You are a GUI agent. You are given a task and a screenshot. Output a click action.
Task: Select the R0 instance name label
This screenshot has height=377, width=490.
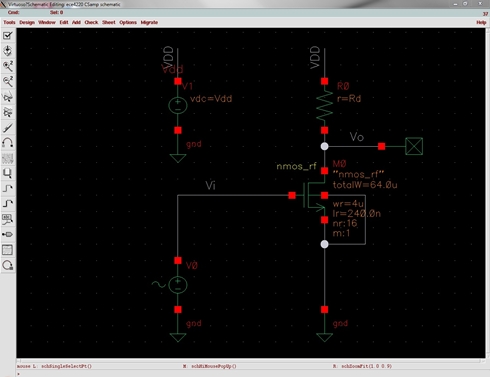click(343, 86)
